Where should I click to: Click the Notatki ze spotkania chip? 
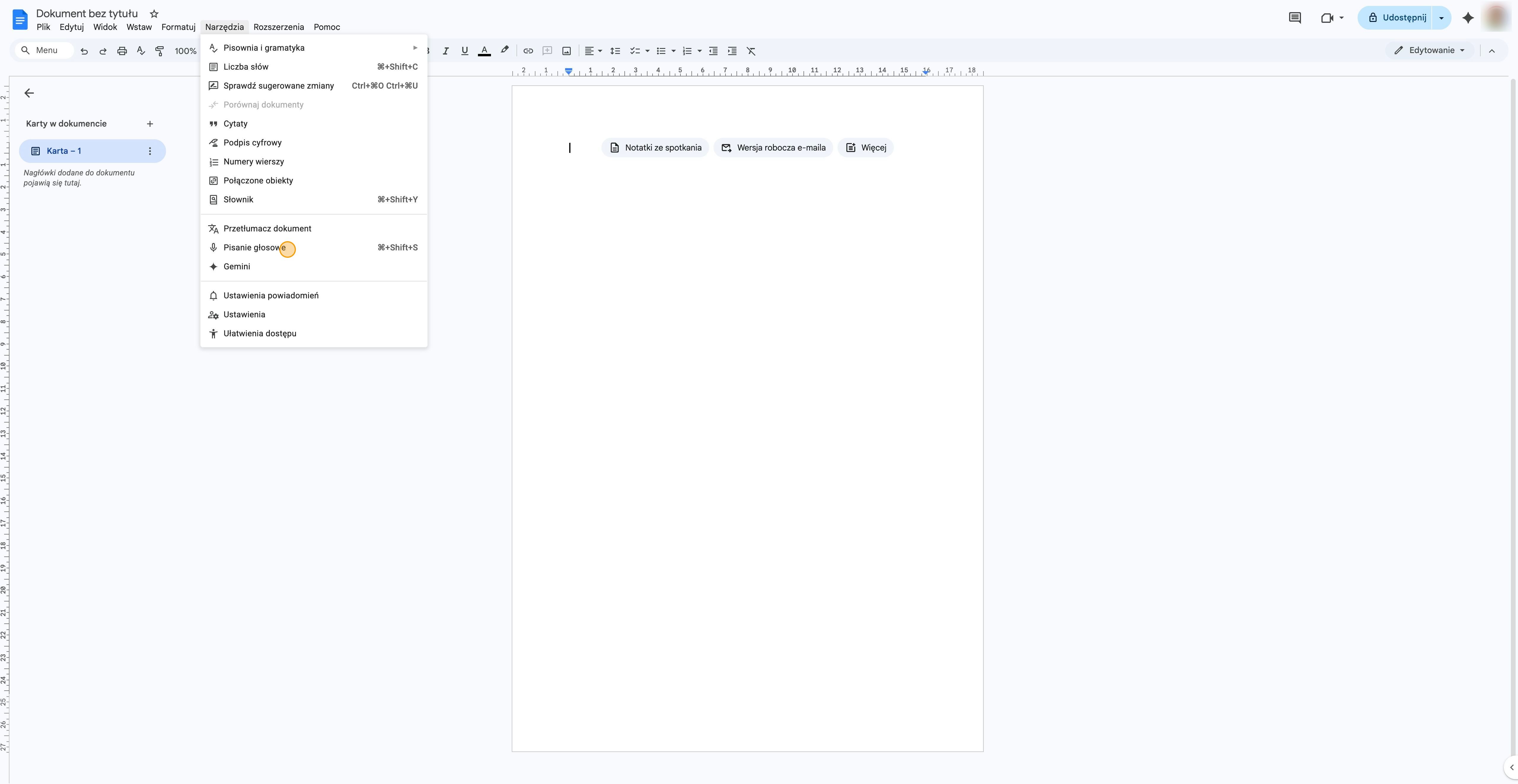[x=655, y=148]
